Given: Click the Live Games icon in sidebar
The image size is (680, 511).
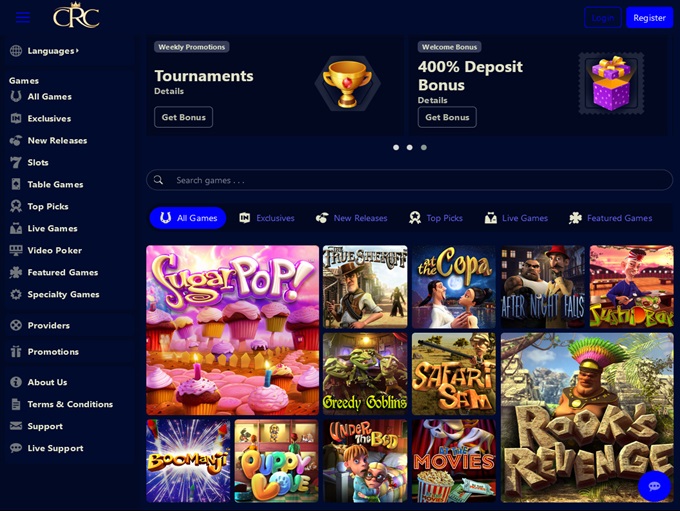Looking at the screenshot, I should (16, 228).
